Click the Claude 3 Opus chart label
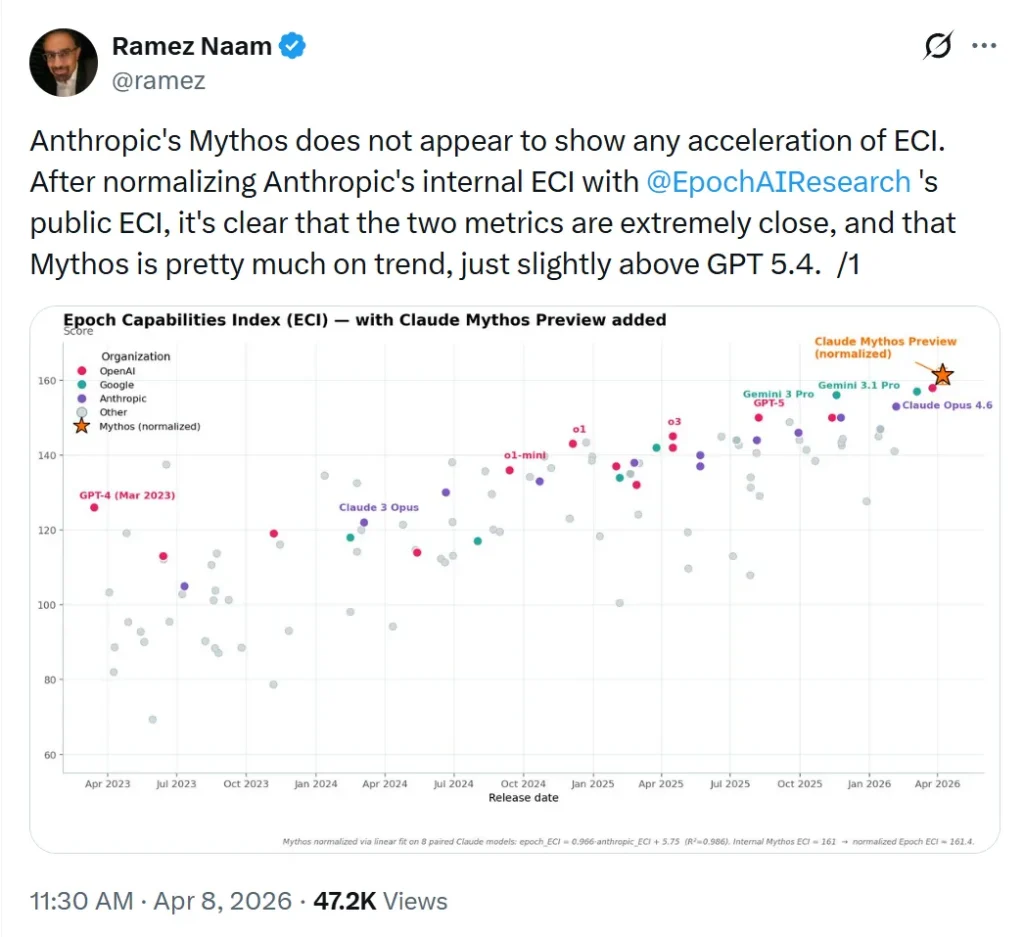This screenshot has width=1024, height=937. pos(378,508)
